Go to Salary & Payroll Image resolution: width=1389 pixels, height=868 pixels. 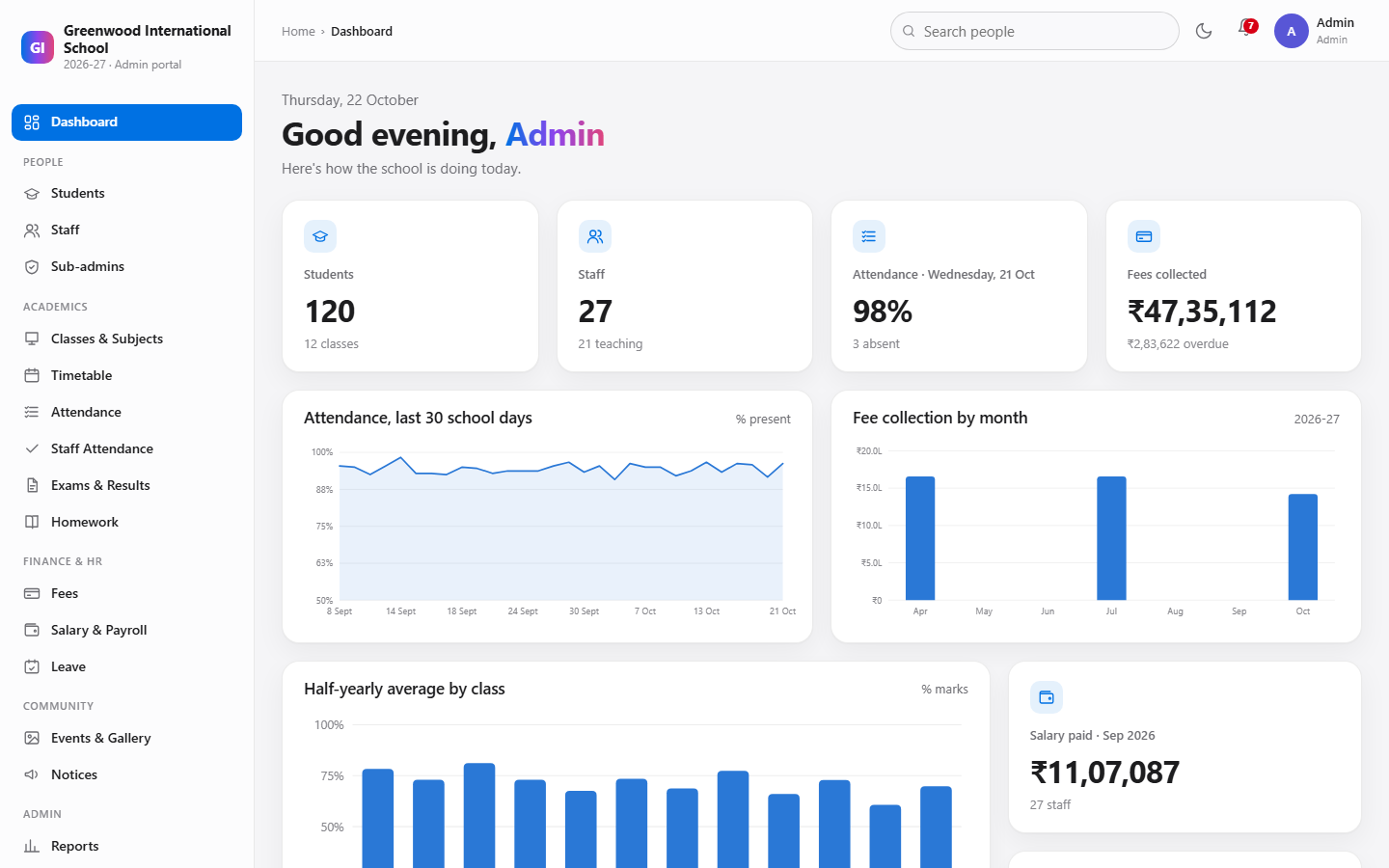[x=126, y=631]
